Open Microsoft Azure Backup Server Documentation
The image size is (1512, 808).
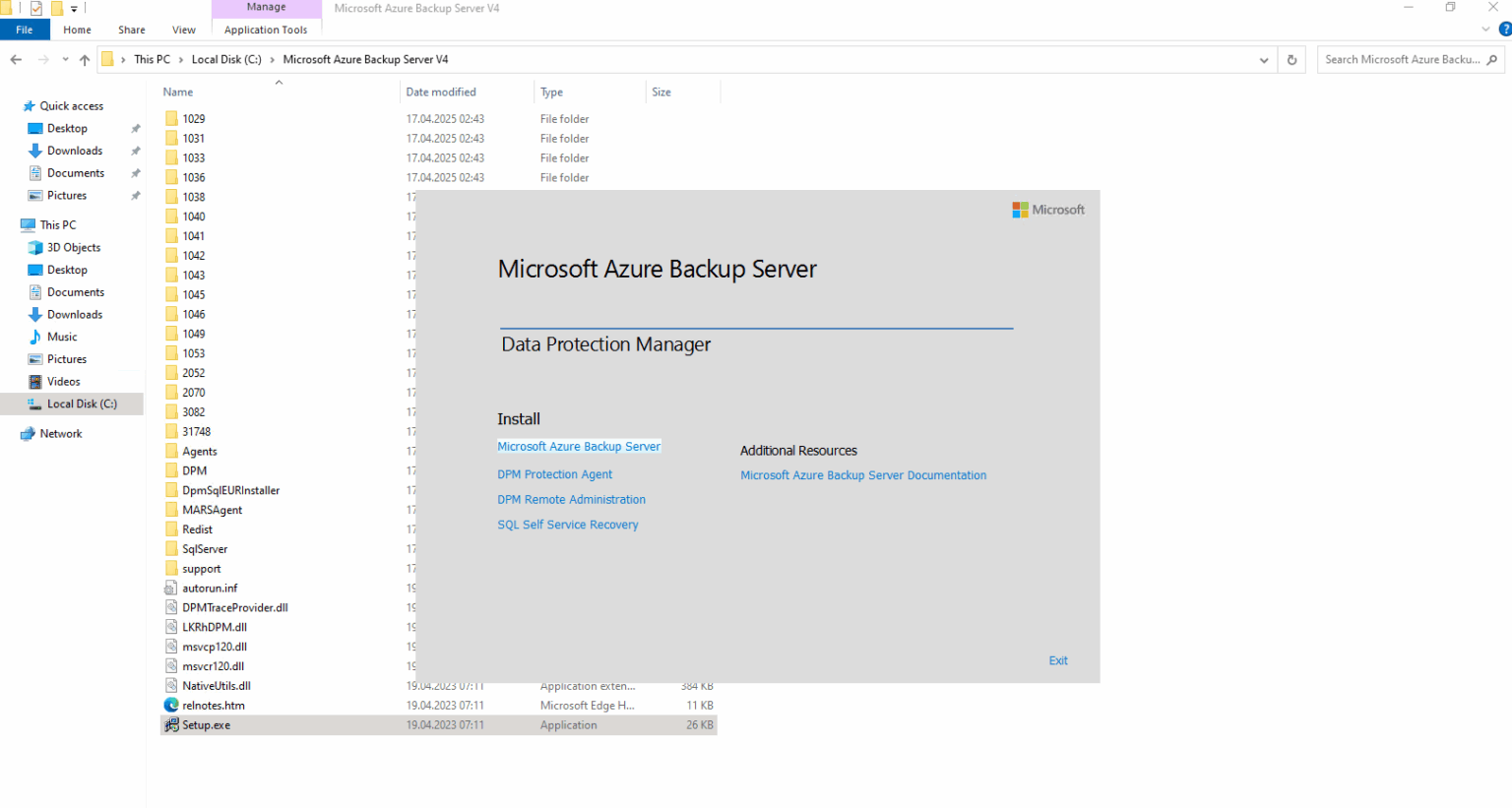pos(863,474)
